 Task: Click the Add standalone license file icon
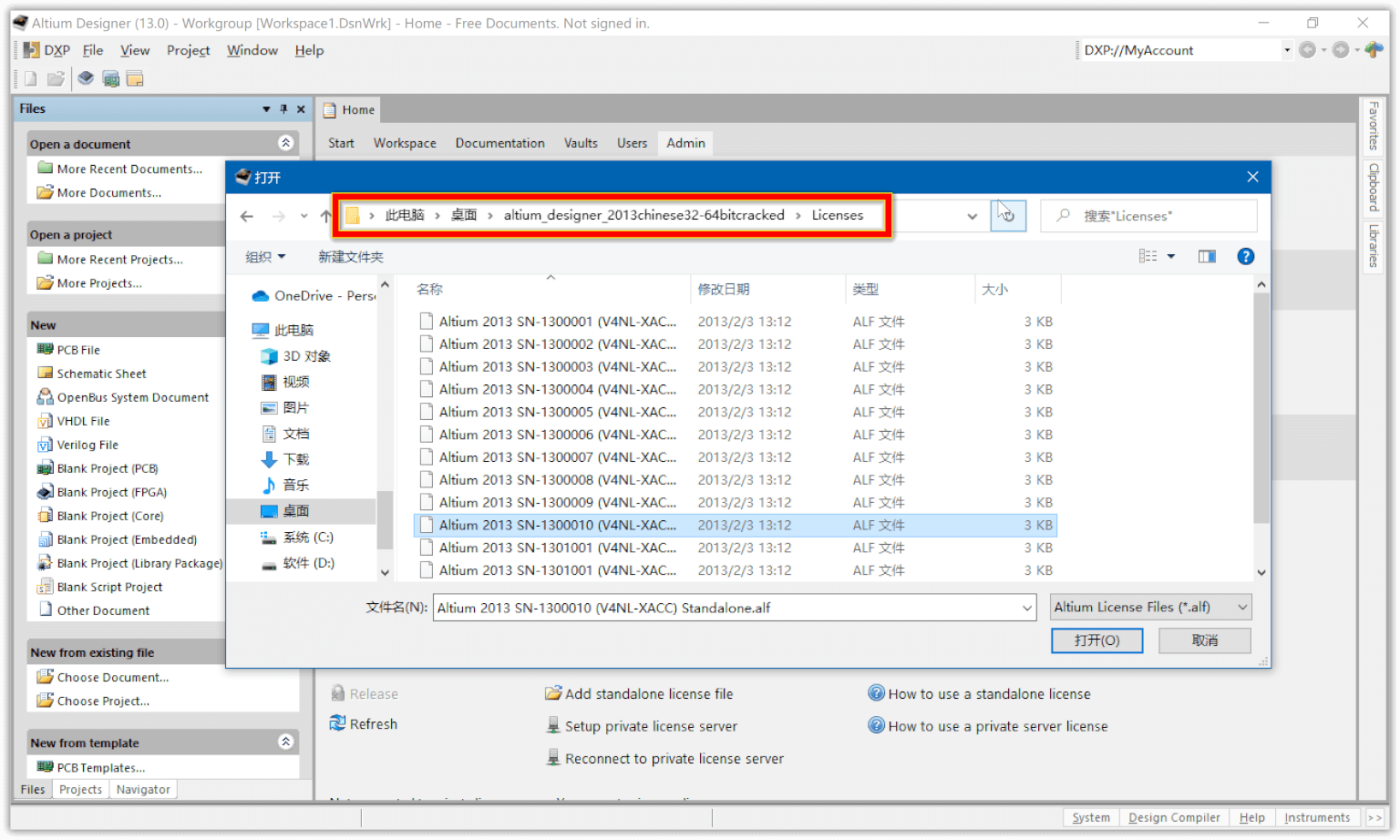(553, 693)
